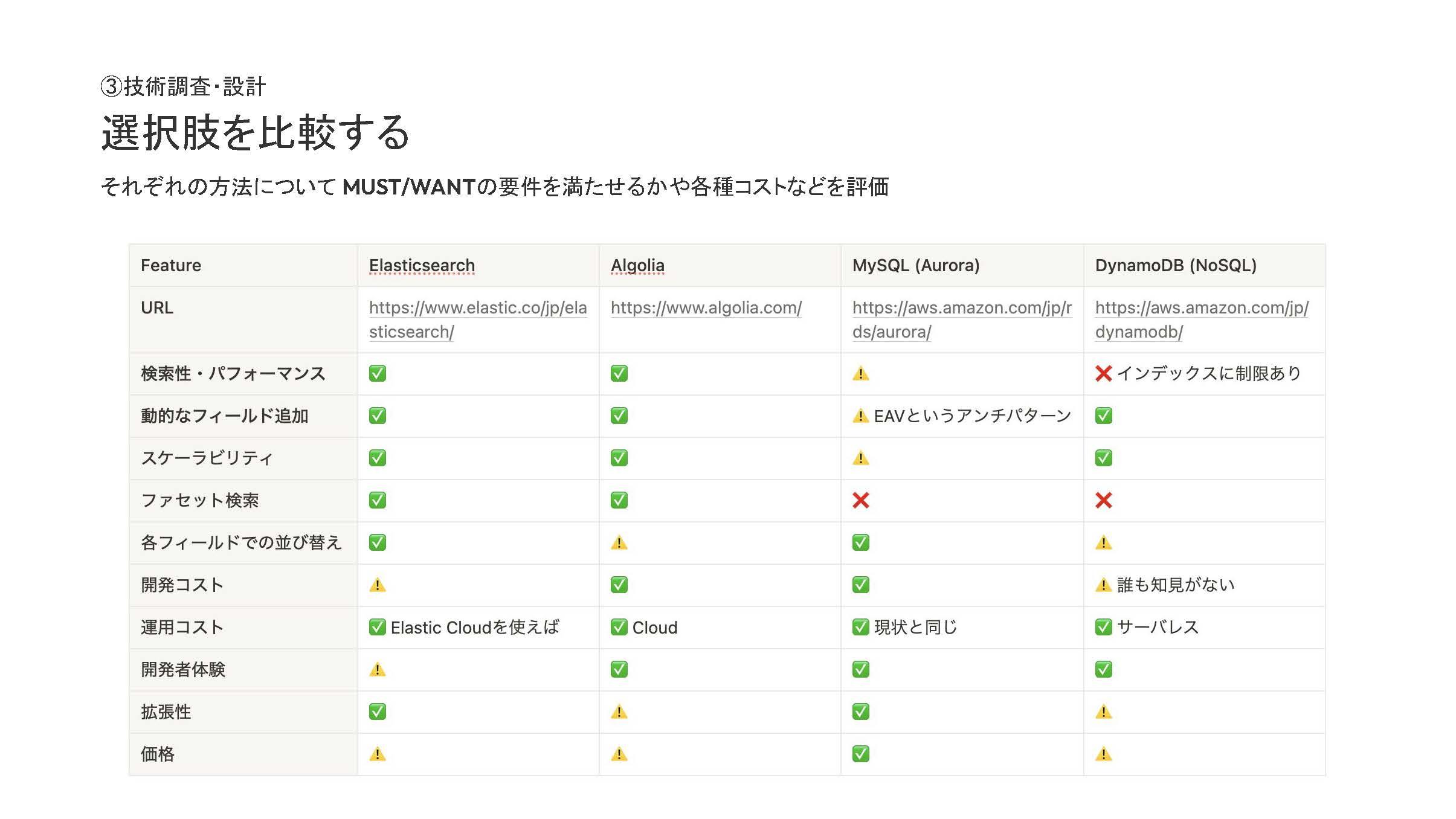Click green checkmark beside サーバレス
Image resolution: width=1456 pixels, height=819 pixels.
1103,628
